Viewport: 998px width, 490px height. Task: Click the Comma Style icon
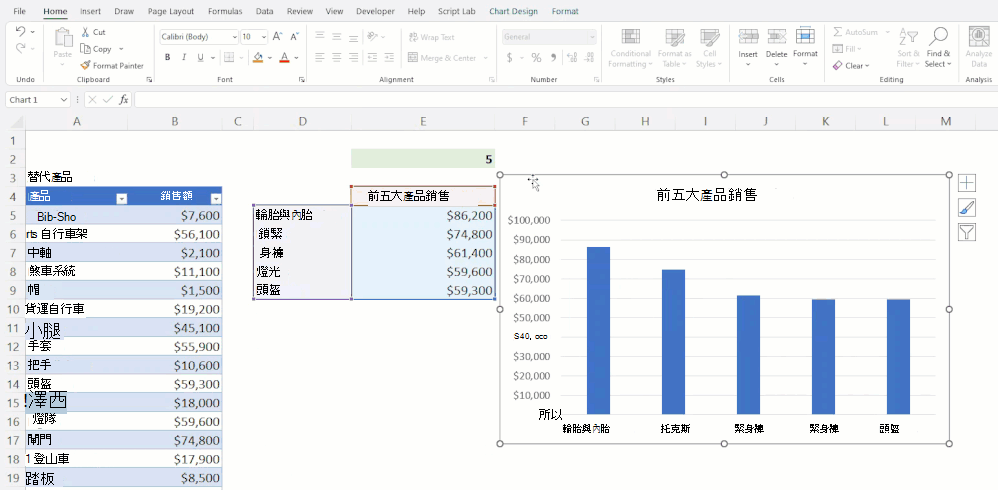[553, 58]
